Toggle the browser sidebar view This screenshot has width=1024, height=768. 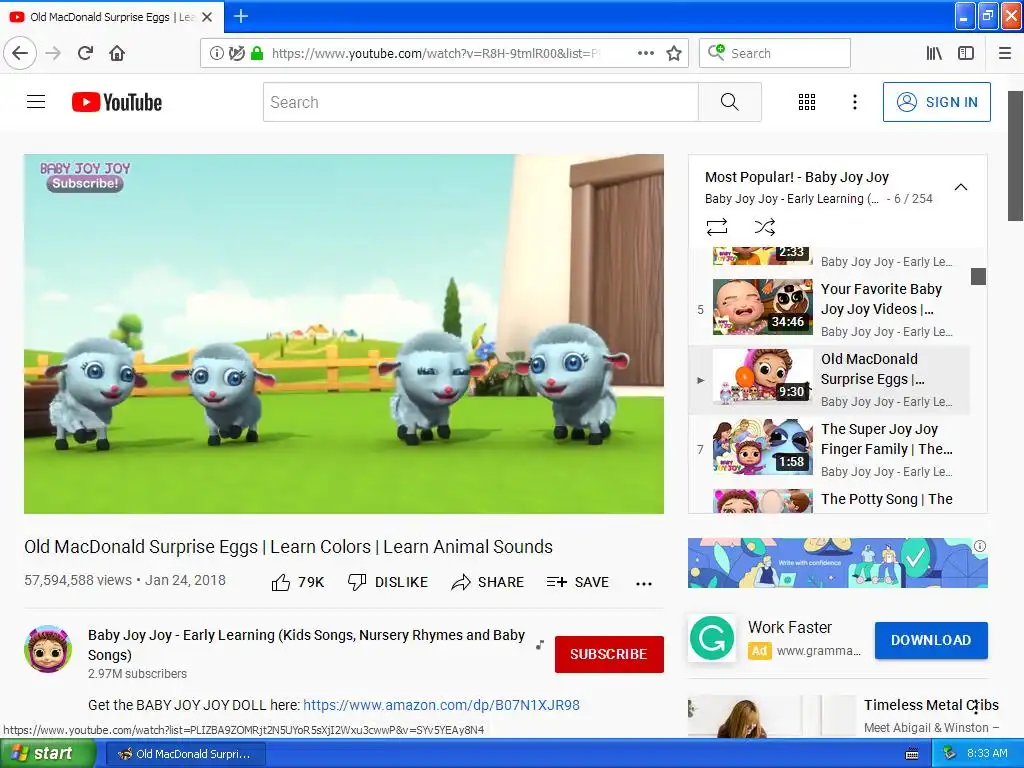[966, 54]
